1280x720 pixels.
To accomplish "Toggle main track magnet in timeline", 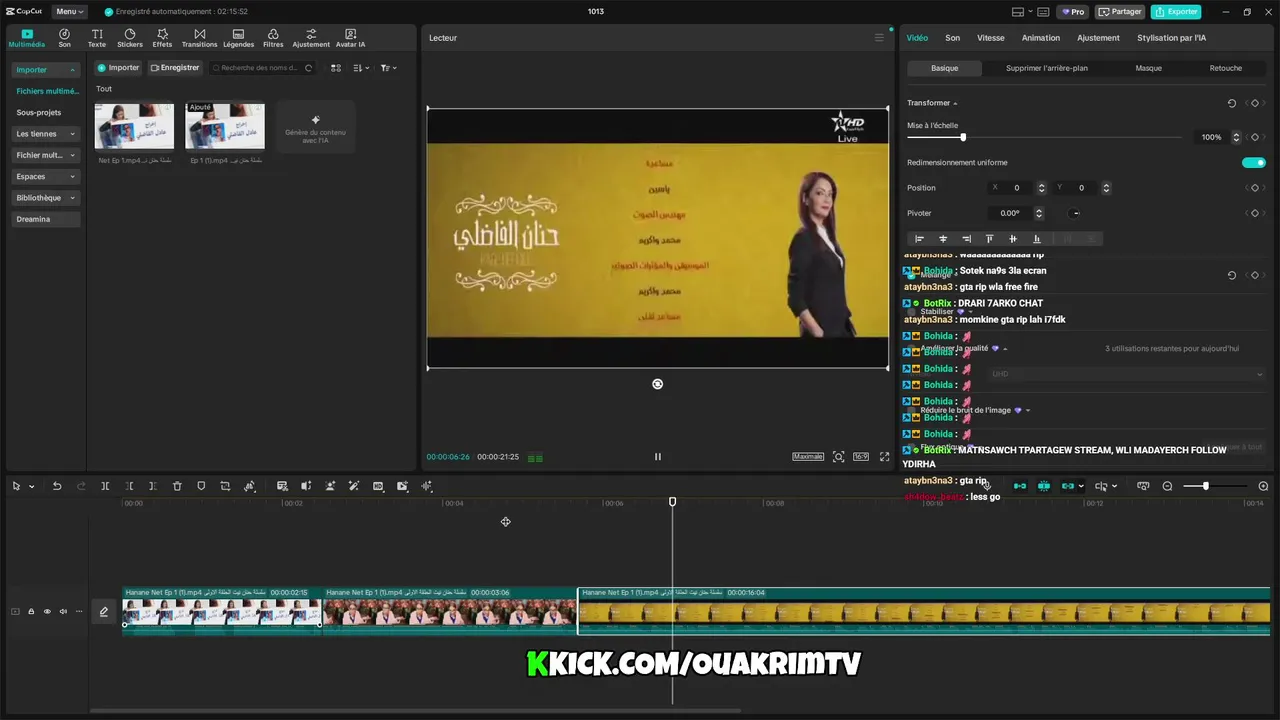I will point(1020,486).
